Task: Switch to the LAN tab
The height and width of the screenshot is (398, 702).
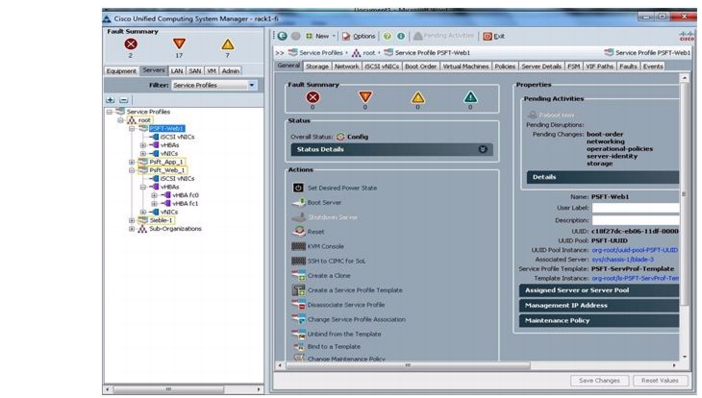Action: pyautogui.click(x=177, y=71)
